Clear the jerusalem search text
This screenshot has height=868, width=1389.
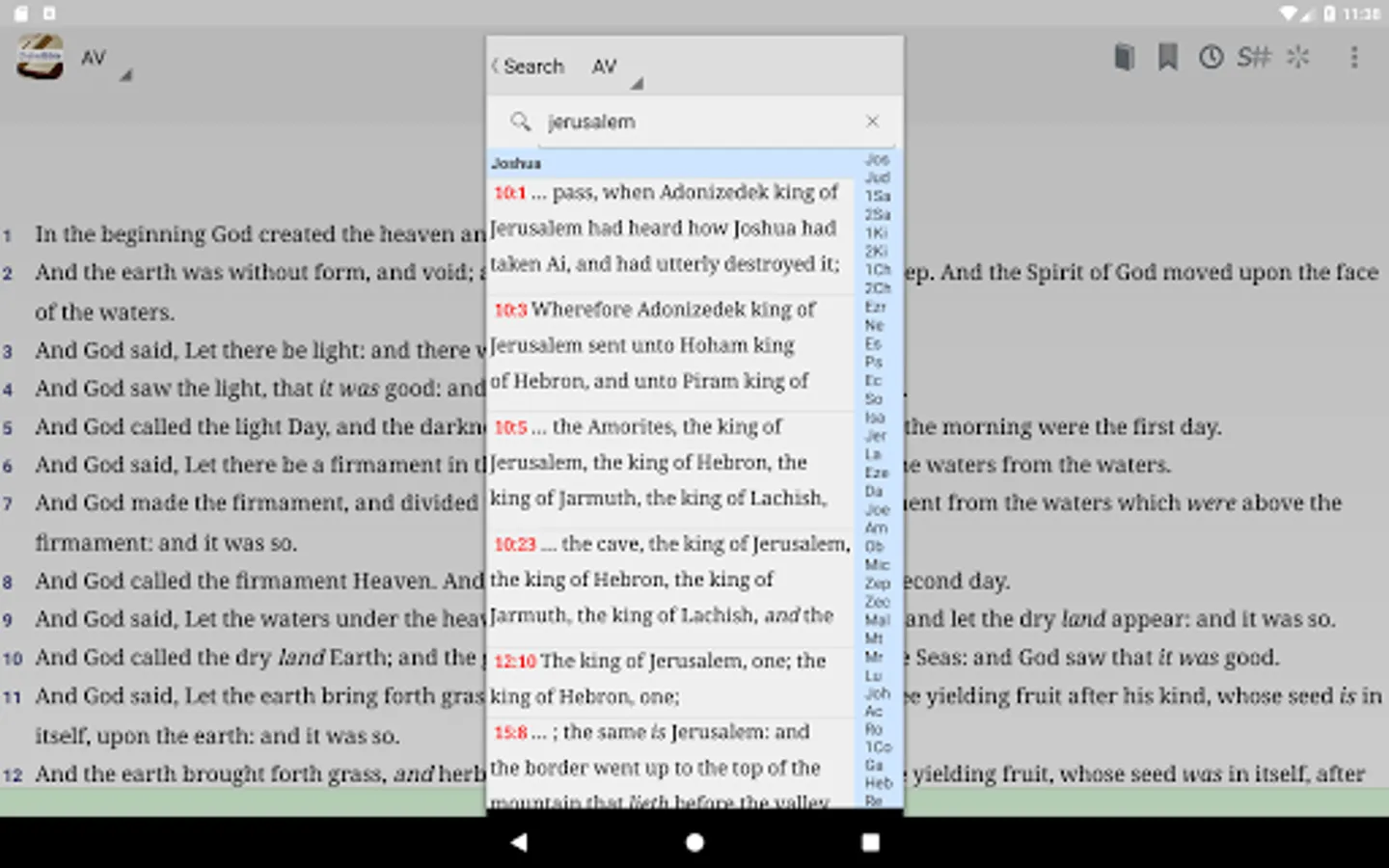[872, 122]
